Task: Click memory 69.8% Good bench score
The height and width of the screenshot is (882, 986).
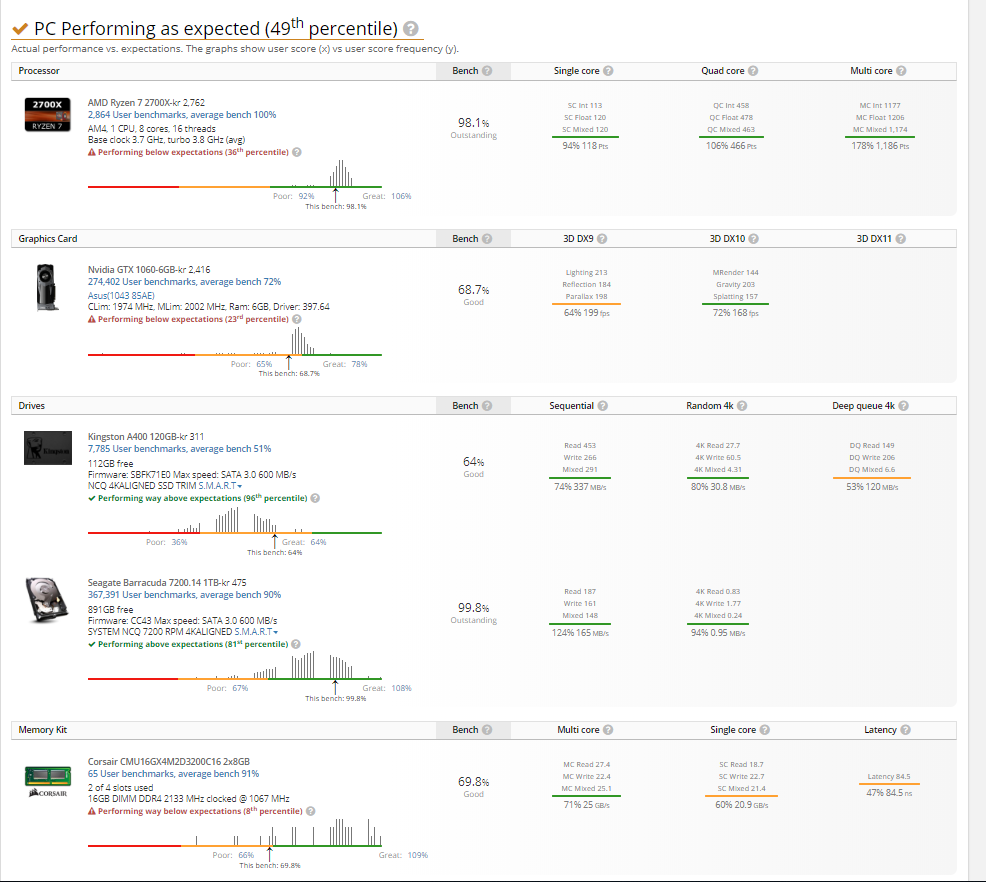Action: click(x=474, y=787)
